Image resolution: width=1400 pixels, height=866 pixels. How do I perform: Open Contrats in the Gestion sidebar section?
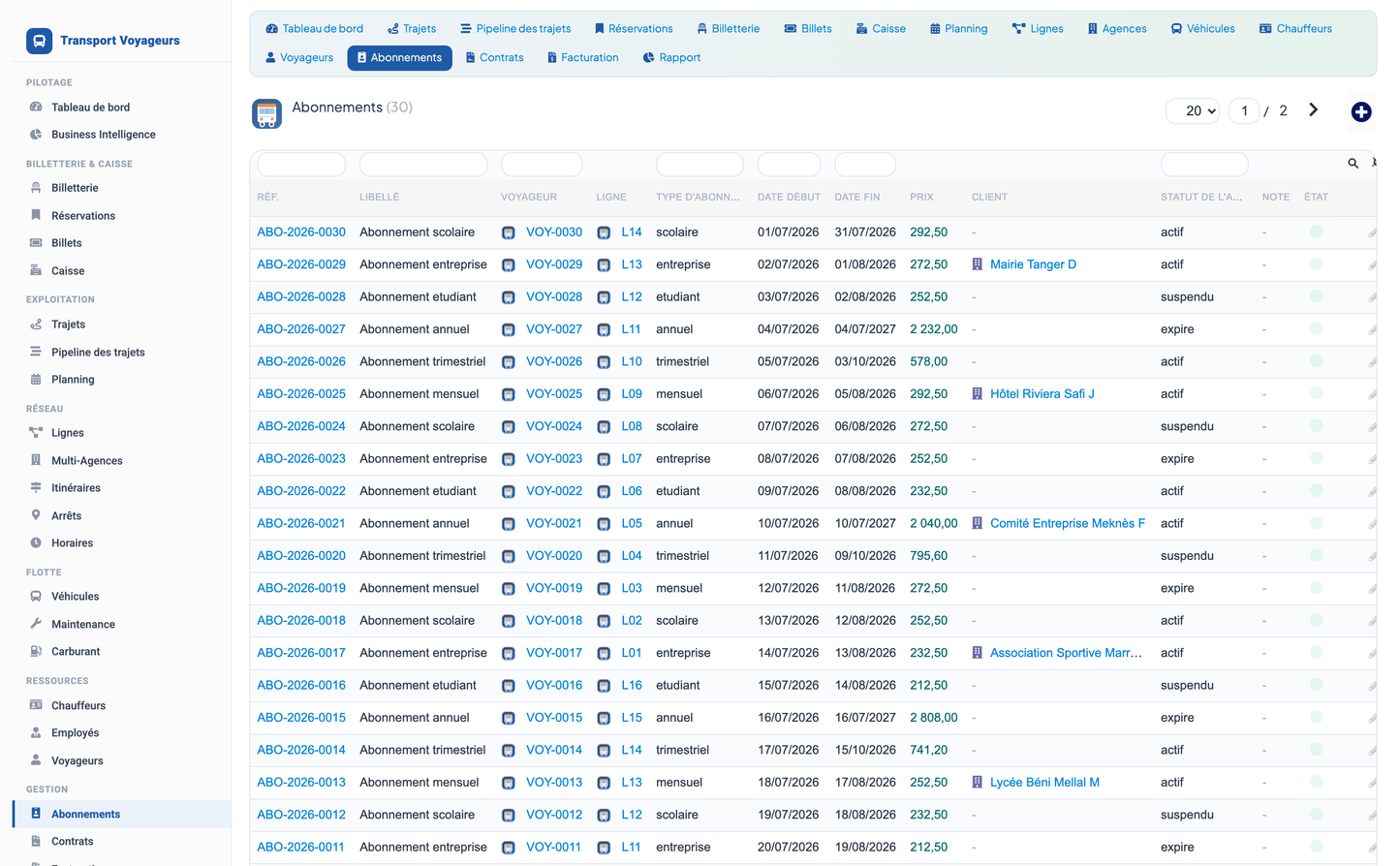(73, 842)
